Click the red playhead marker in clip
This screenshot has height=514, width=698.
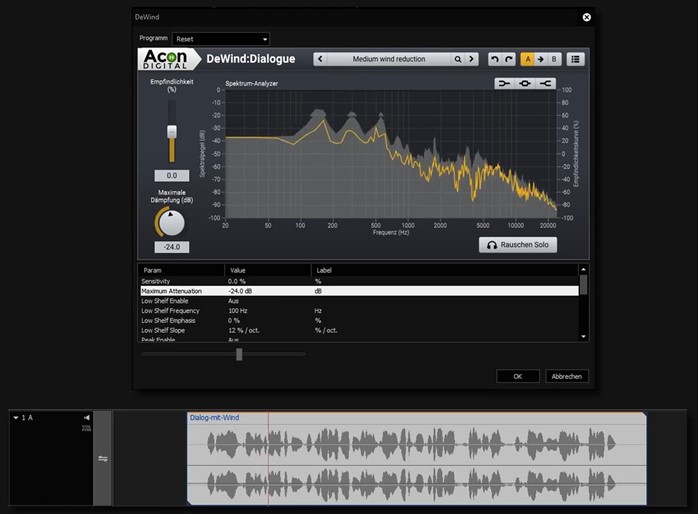point(268,458)
